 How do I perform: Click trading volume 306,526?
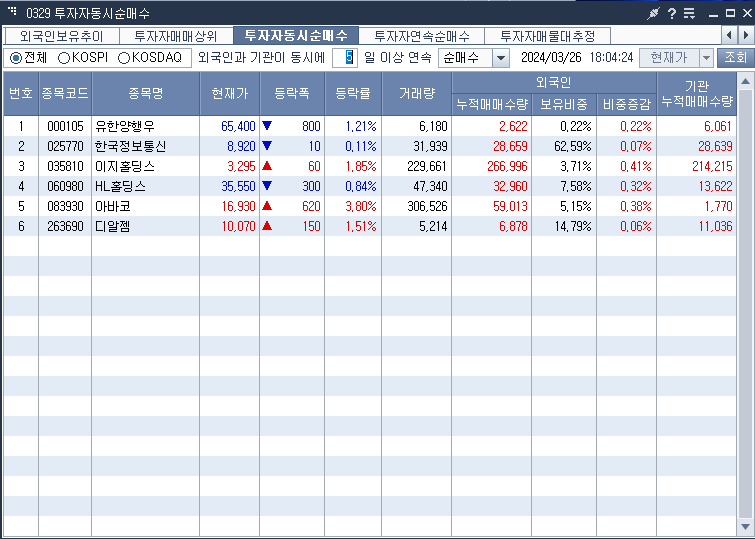pyautogui.click(x=427, y=207)
